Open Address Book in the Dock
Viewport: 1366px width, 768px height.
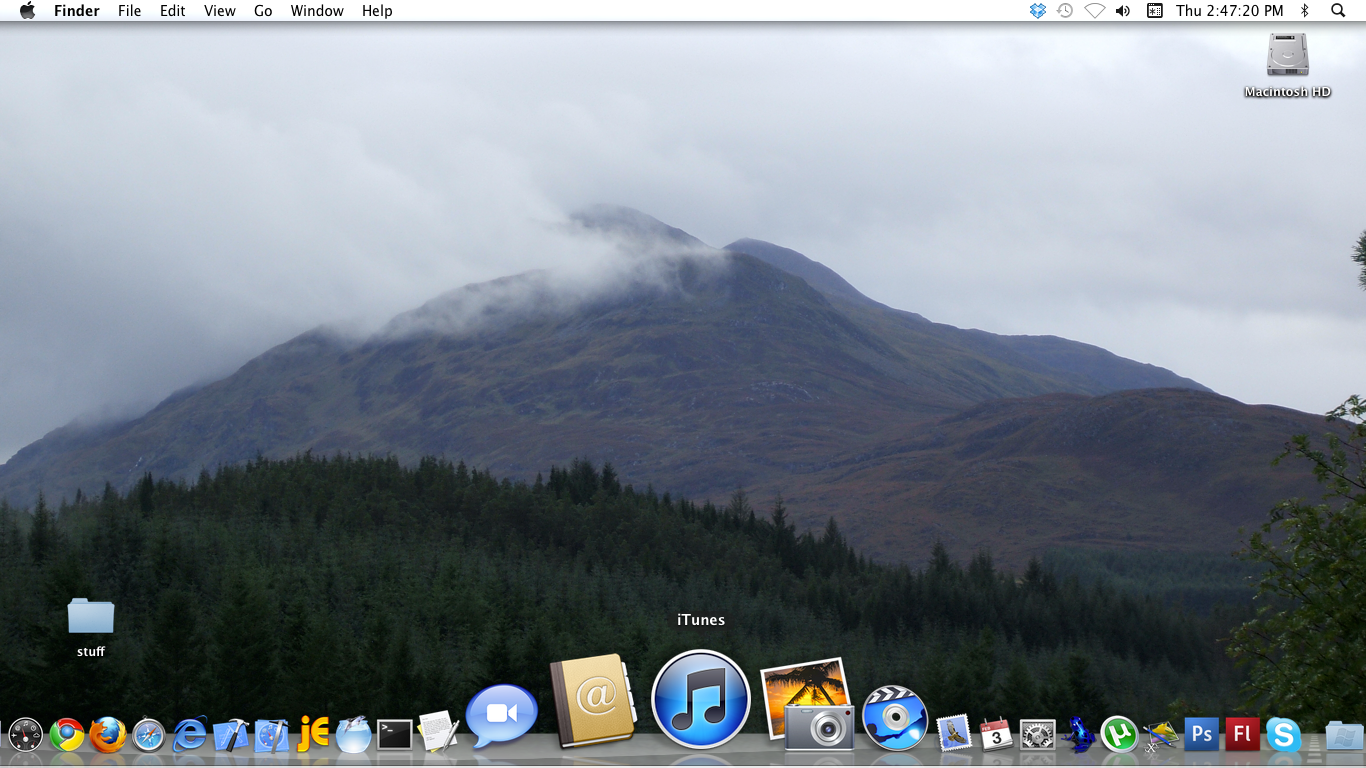coord(594,700)
